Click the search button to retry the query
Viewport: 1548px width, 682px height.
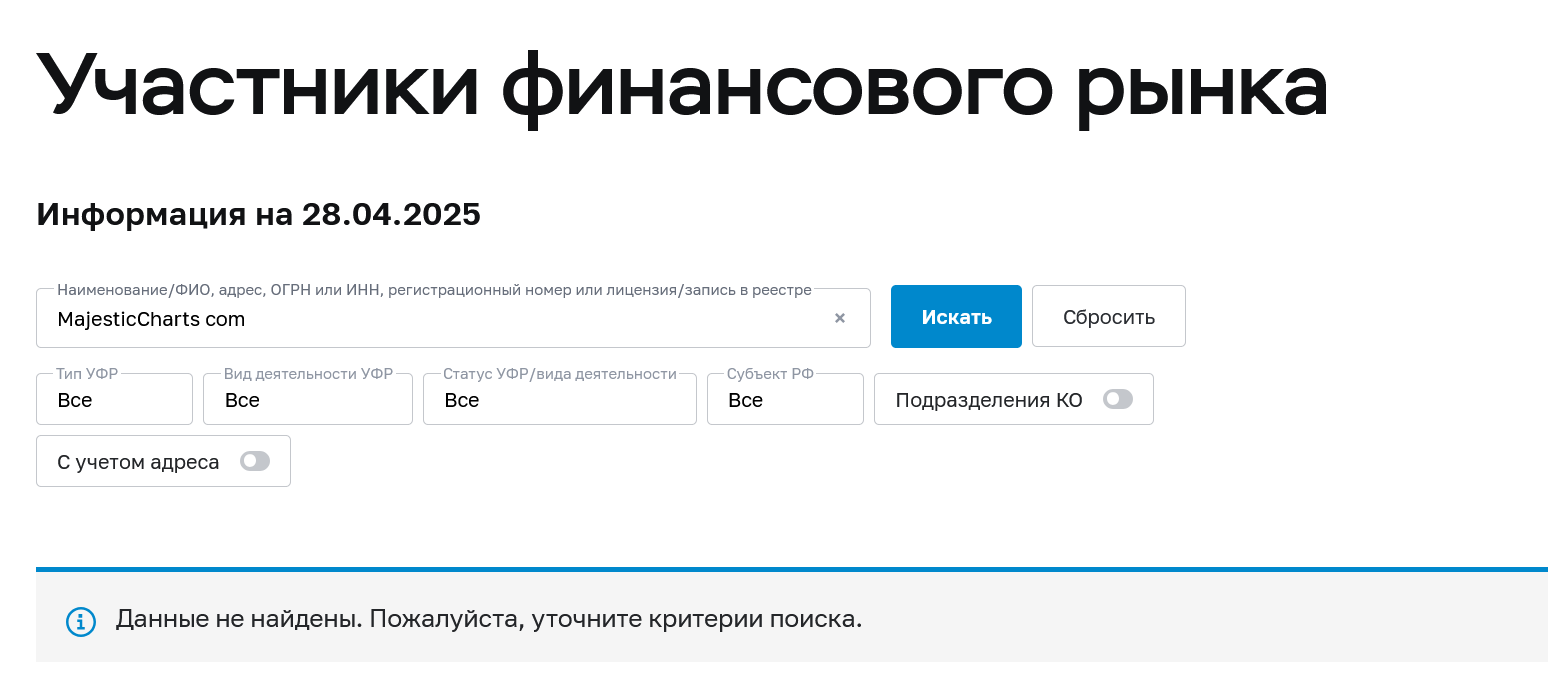(955, 316)
